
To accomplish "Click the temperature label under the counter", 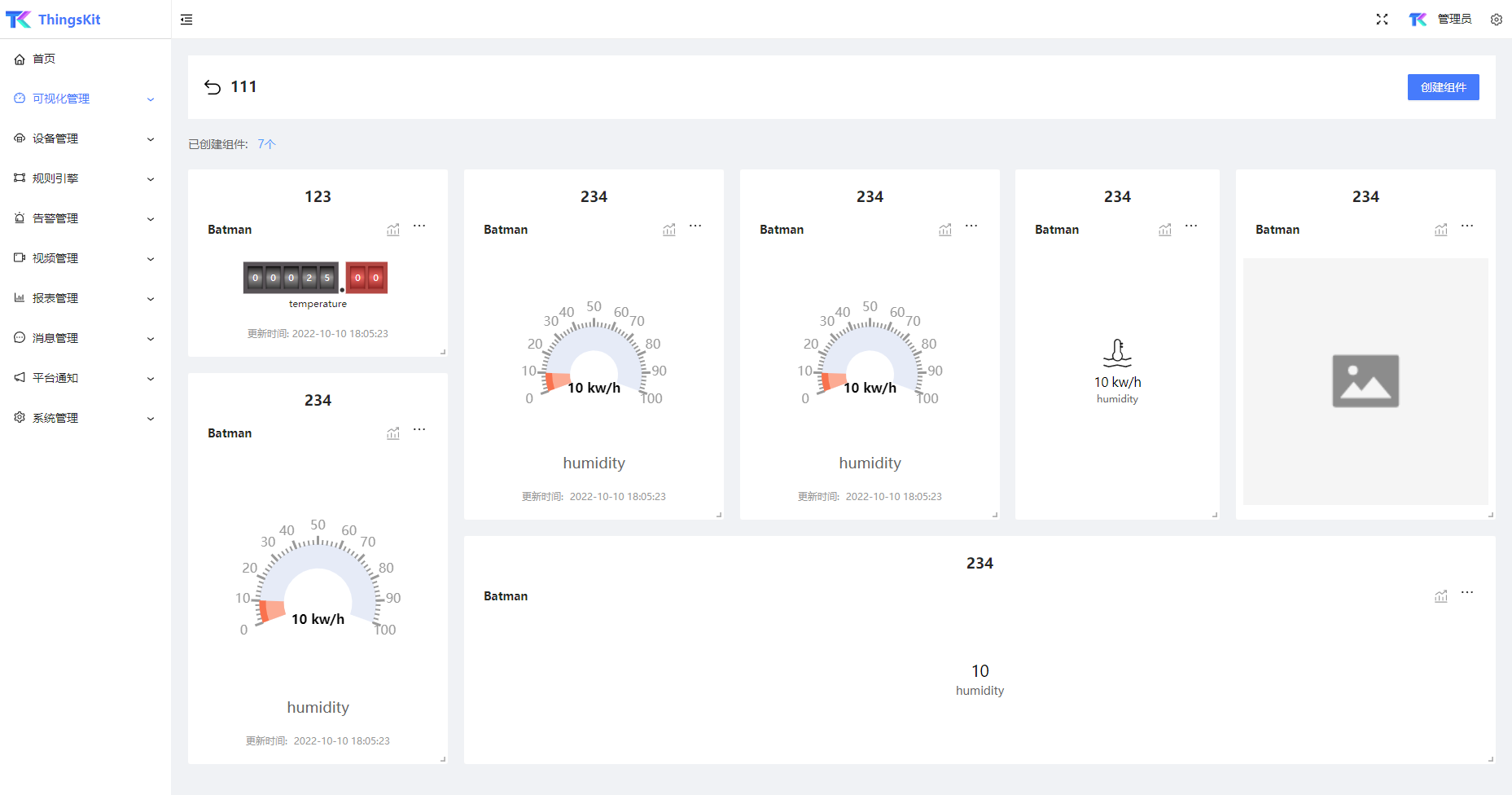I will (318, 304).
